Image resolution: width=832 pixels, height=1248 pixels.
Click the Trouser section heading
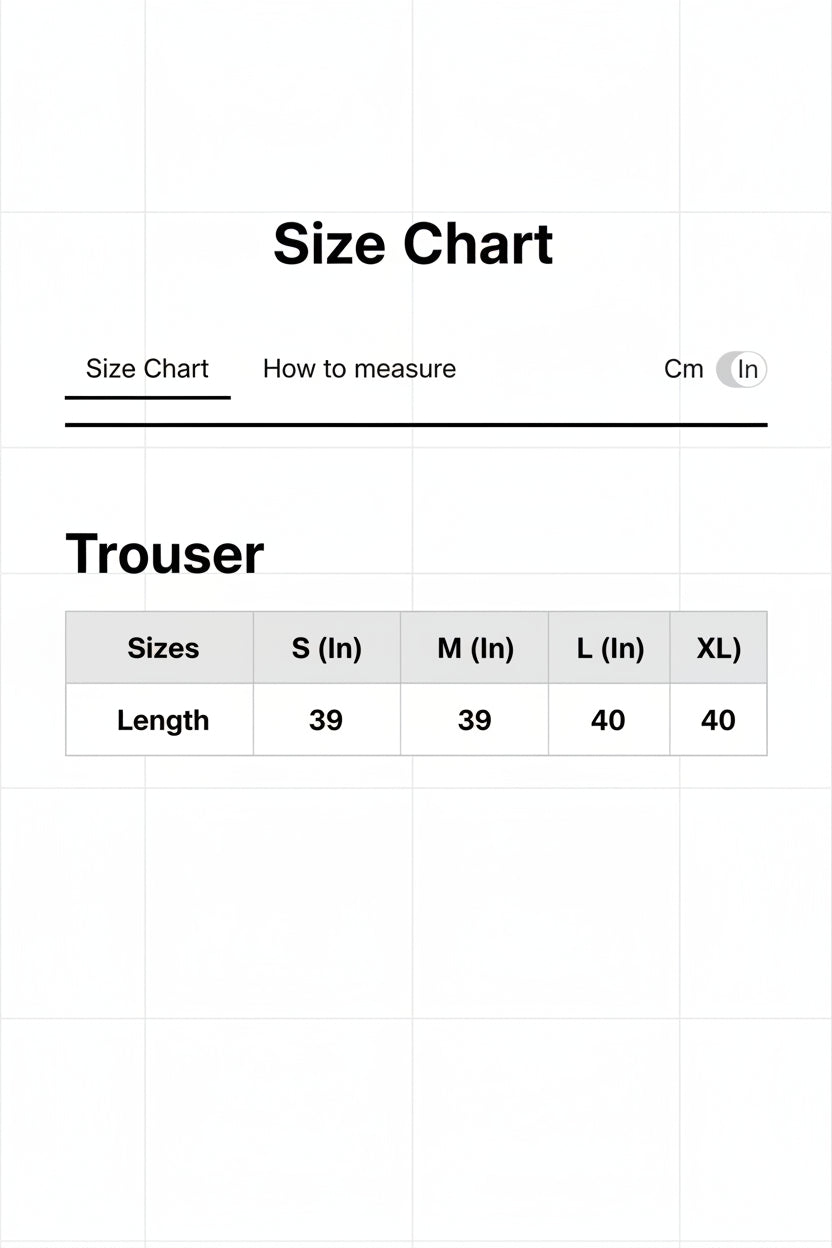click(x=165, y=553)
